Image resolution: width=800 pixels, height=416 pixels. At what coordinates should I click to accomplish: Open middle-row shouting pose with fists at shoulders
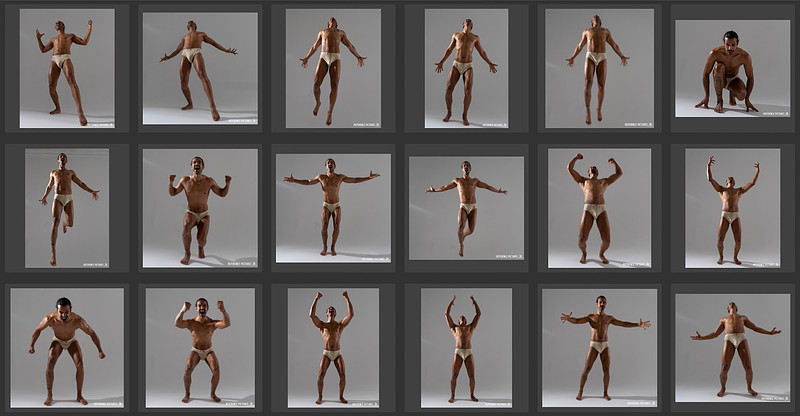(200, 208)
